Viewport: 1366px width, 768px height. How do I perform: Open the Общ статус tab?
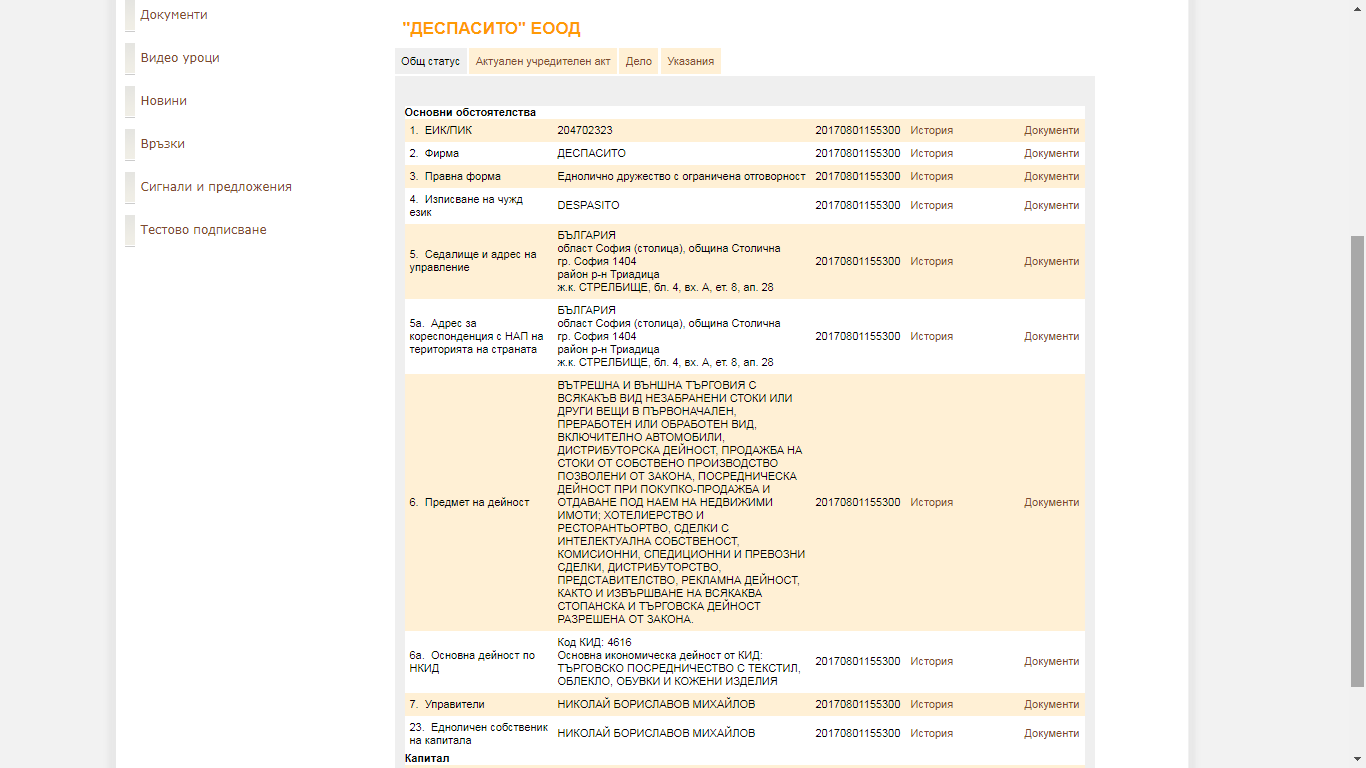coord(430,61)
